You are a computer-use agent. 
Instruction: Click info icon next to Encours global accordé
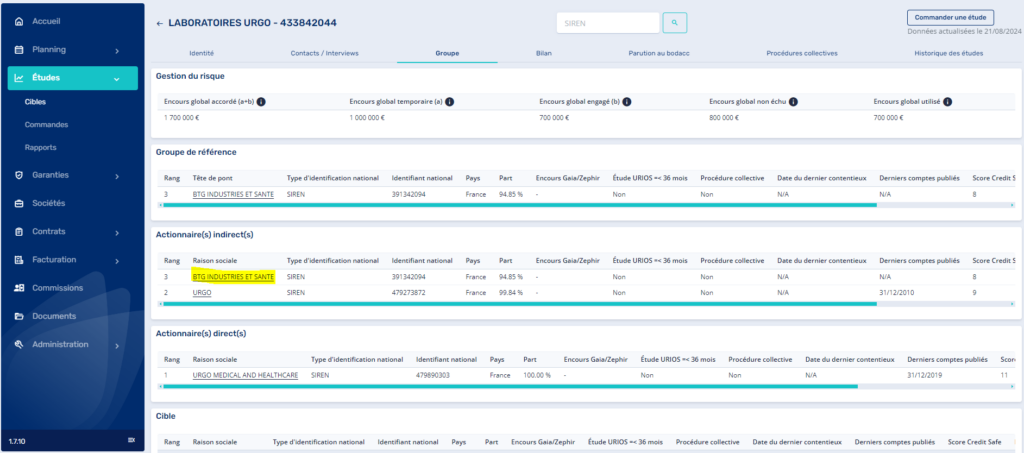(261, 102)
